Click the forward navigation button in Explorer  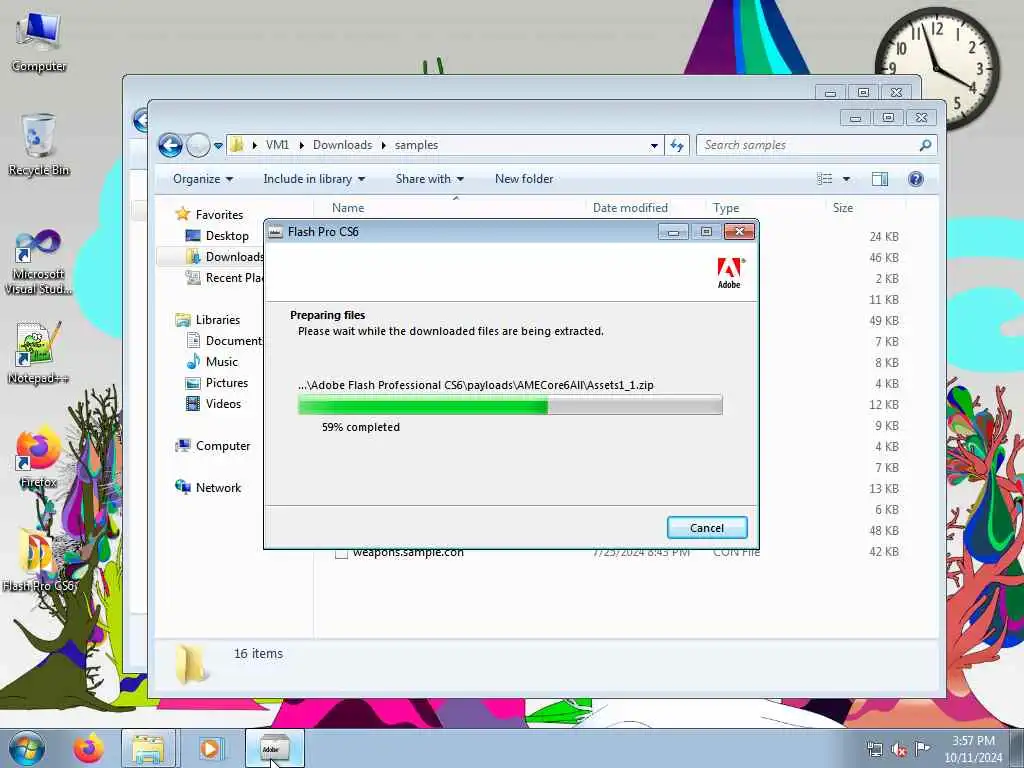(198, 145)
